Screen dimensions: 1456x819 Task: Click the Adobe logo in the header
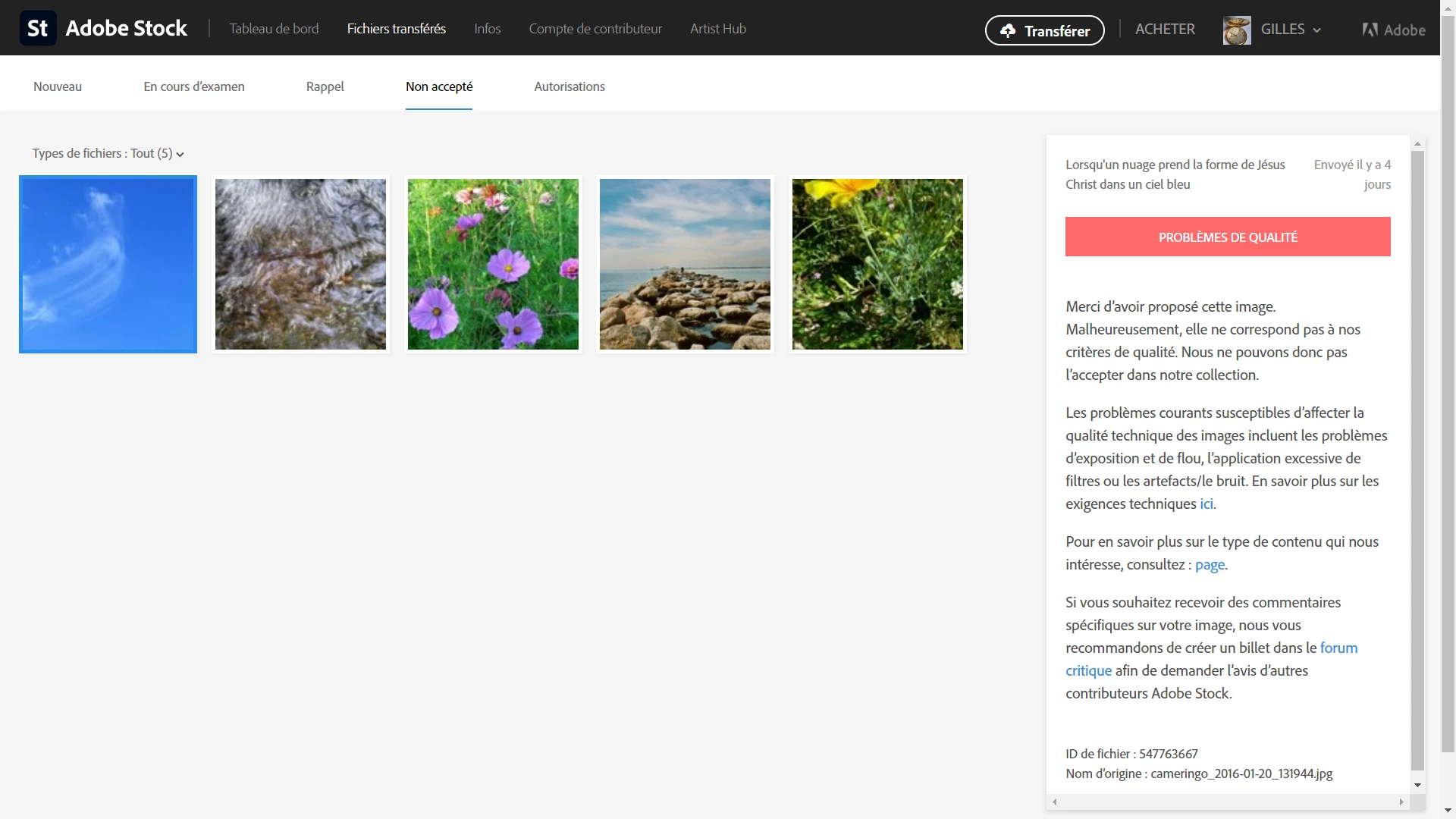(x=1393, y=30)
